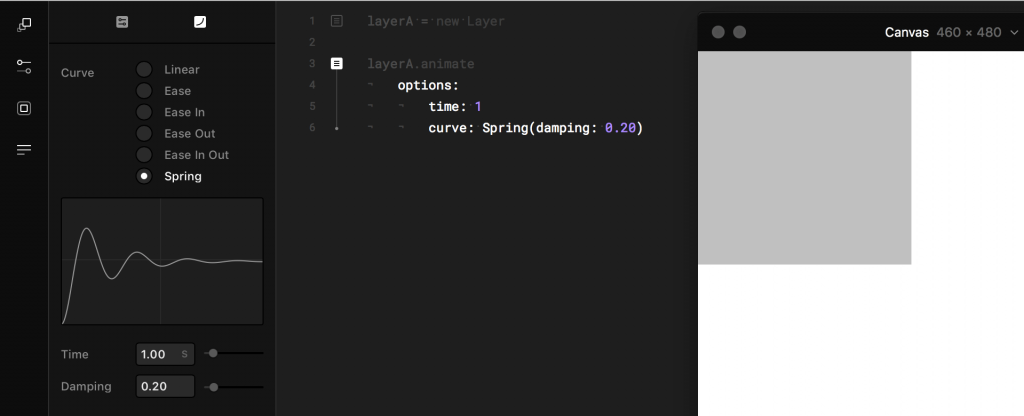
Task: Open the text lines sidebar icon
Action: click(24, 150)
